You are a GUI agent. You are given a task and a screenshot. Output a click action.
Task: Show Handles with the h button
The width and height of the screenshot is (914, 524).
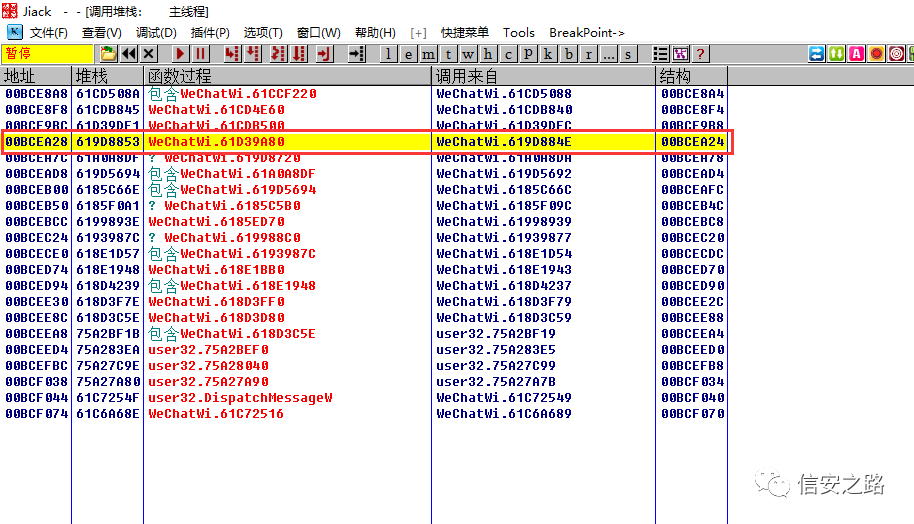coord(488,54)
